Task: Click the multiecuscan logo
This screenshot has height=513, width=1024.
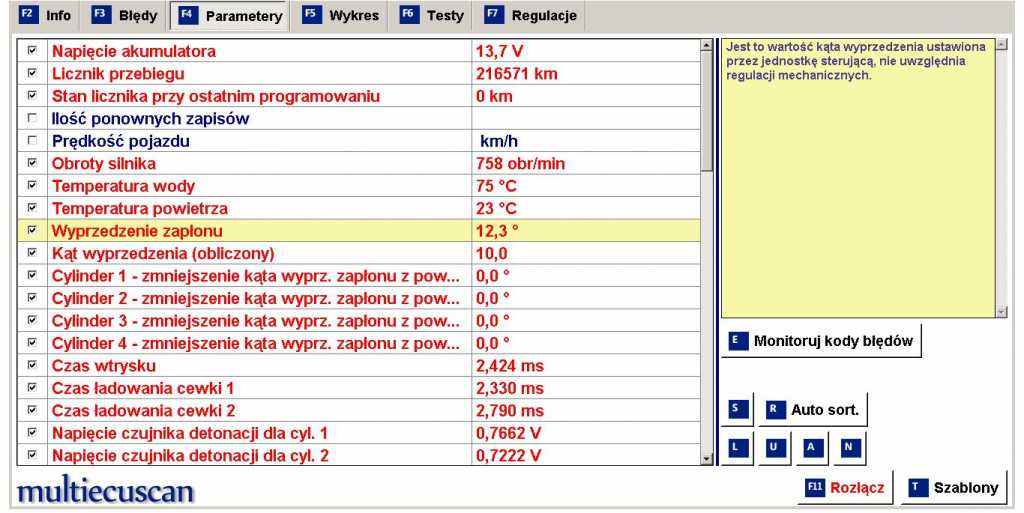Action: pyautogui.click(x=106, y=490)
